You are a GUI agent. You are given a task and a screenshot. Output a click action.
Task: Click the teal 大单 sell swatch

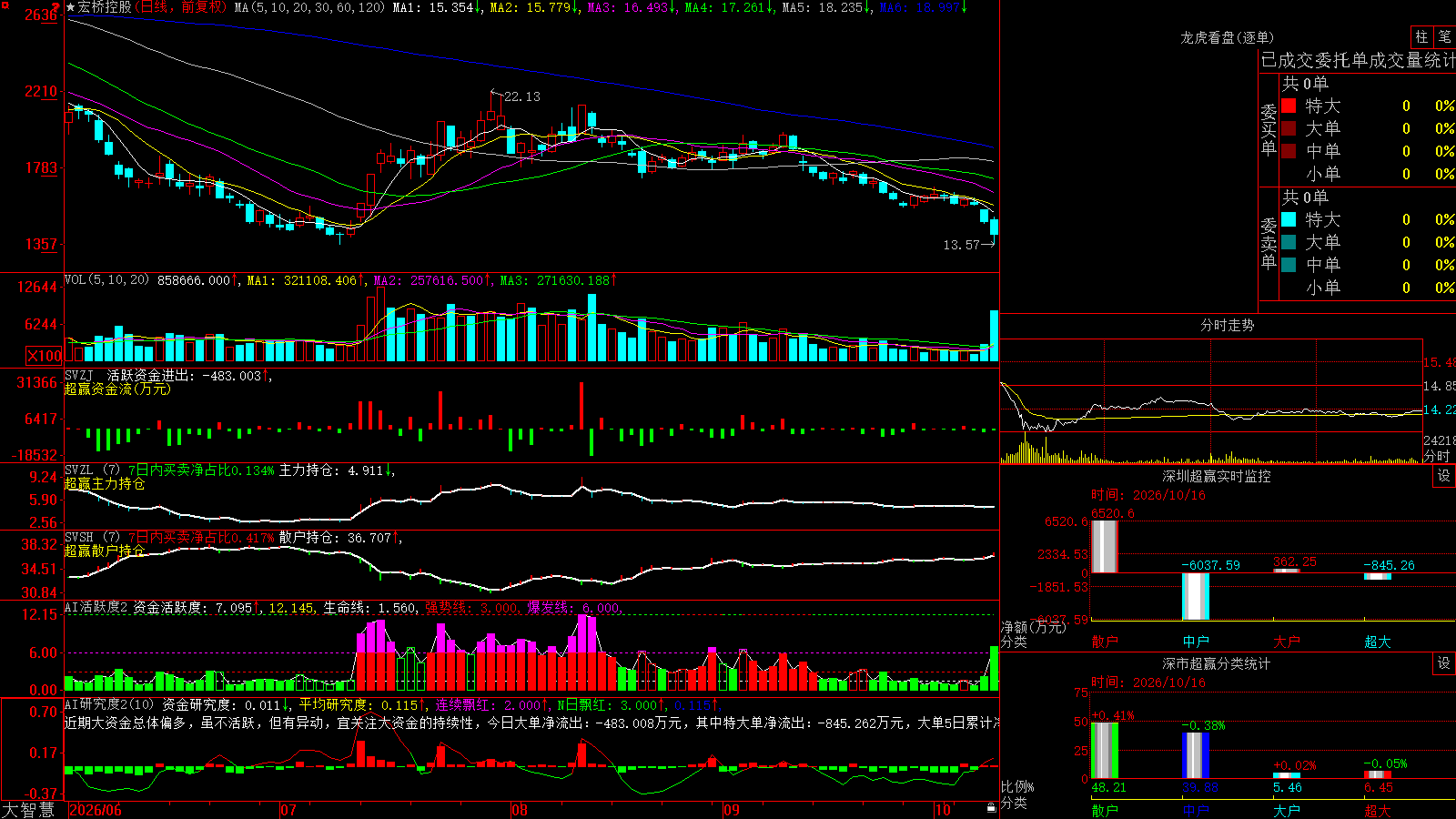click(1289, 242)
